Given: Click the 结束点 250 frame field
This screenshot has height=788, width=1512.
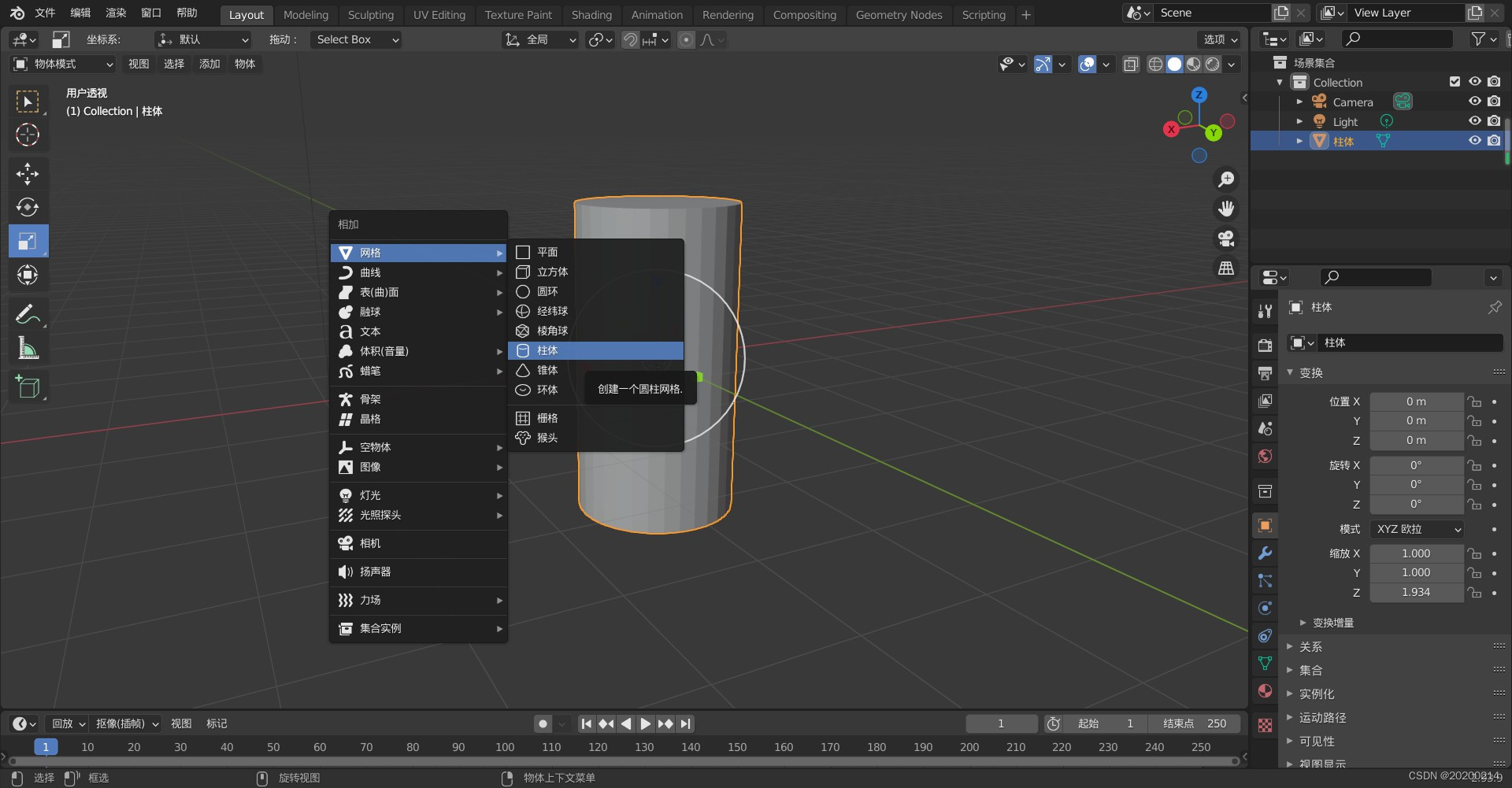Looking at the screenshot, I should coord(1195,723).
